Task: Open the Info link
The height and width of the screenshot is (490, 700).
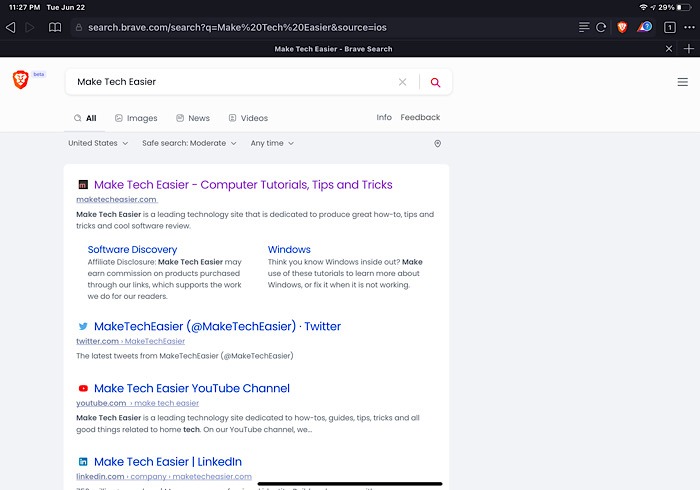Action: [x=384, y=117]
